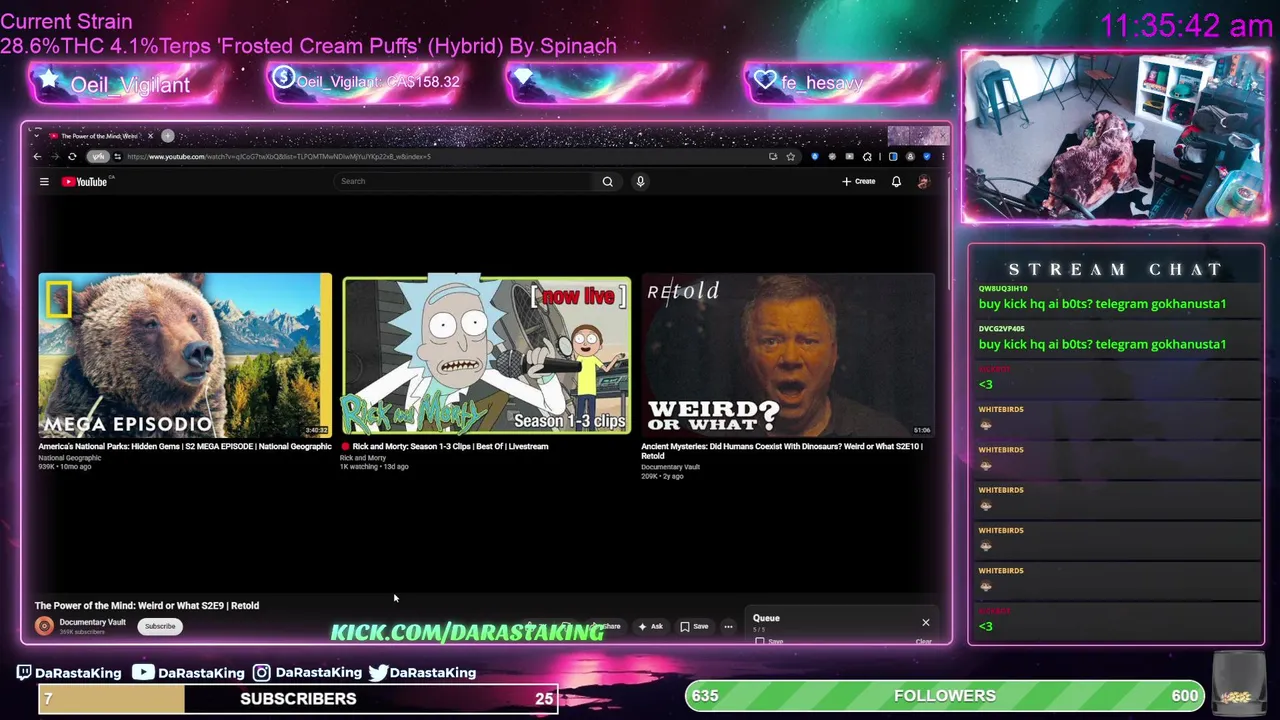Viewport: 1280px width, 720px height.
Task: Close the 'The Power of the Mind' tab
Action: (x=150, y=136)
